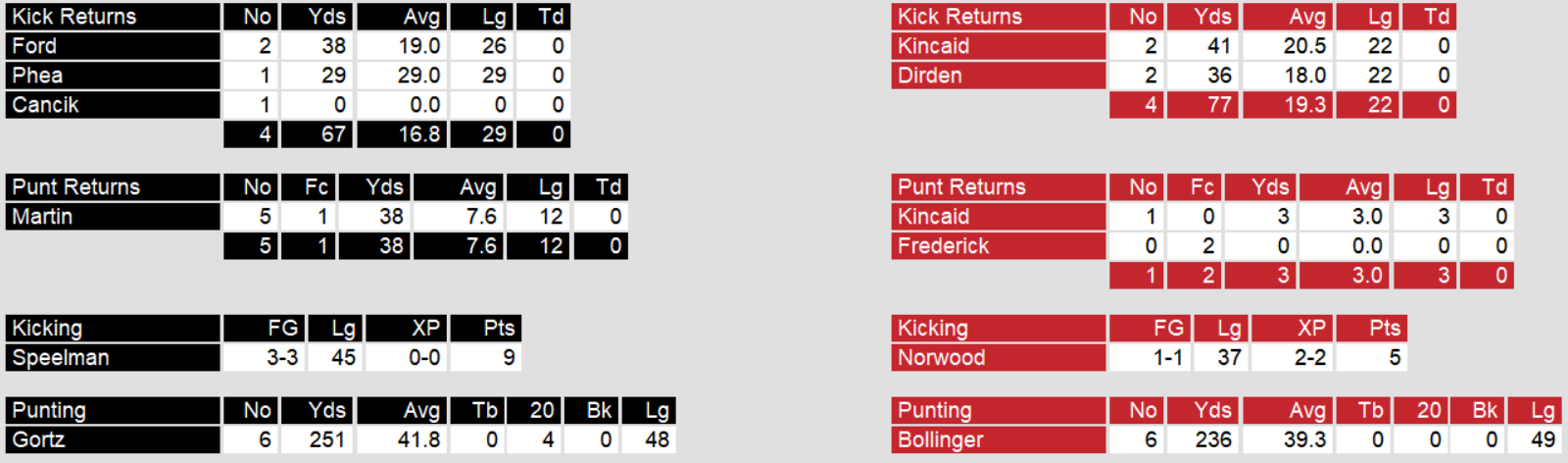This screenshot has width=1568, height=463.
Task: Click Frederick in the red Punt Returns table
Action: click(943, 246)
